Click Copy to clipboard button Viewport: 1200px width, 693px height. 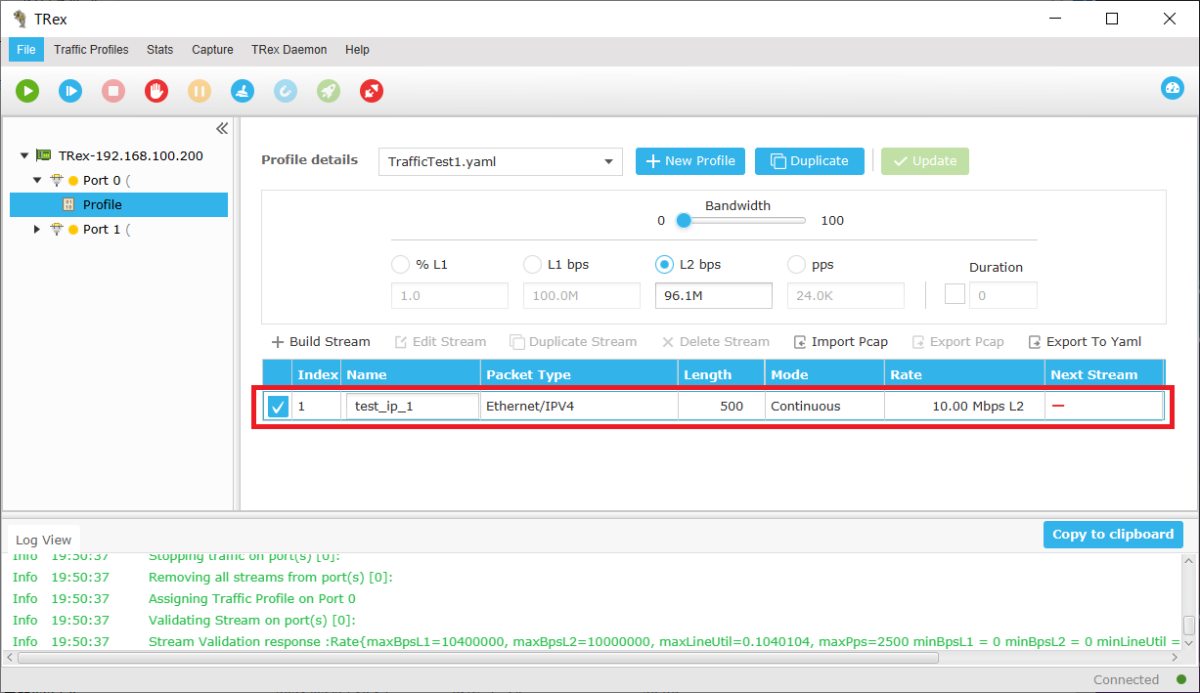1113,534
